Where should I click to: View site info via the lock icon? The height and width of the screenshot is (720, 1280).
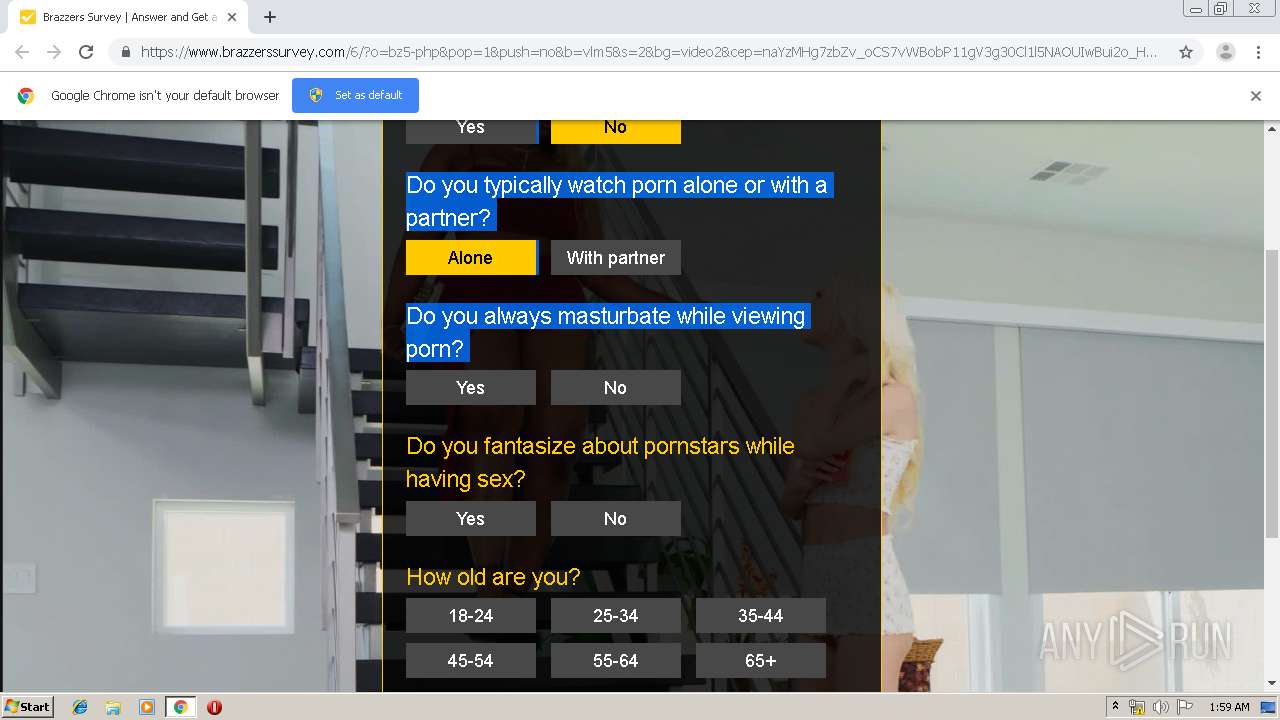pos(125,52)
